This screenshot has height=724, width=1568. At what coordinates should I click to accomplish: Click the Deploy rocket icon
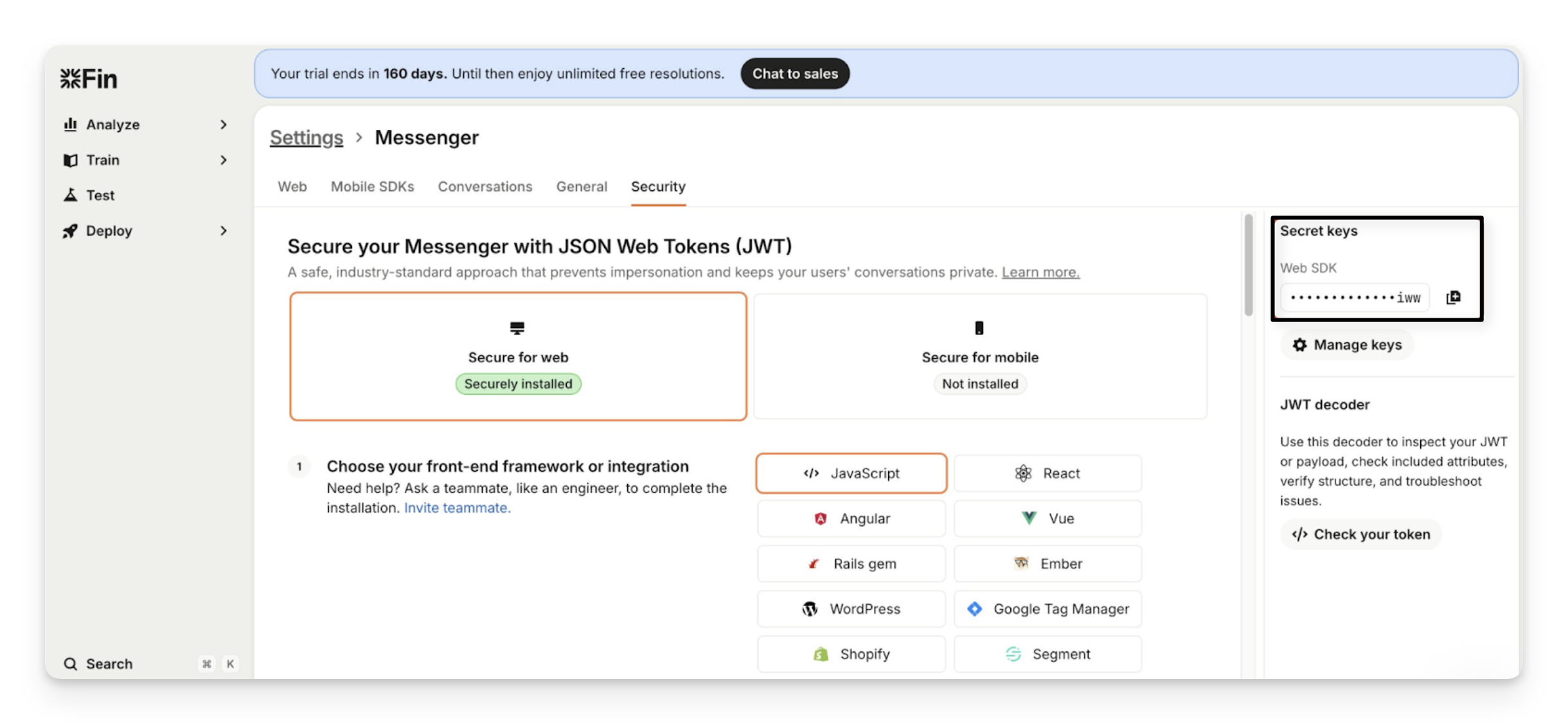coord(70,231)
